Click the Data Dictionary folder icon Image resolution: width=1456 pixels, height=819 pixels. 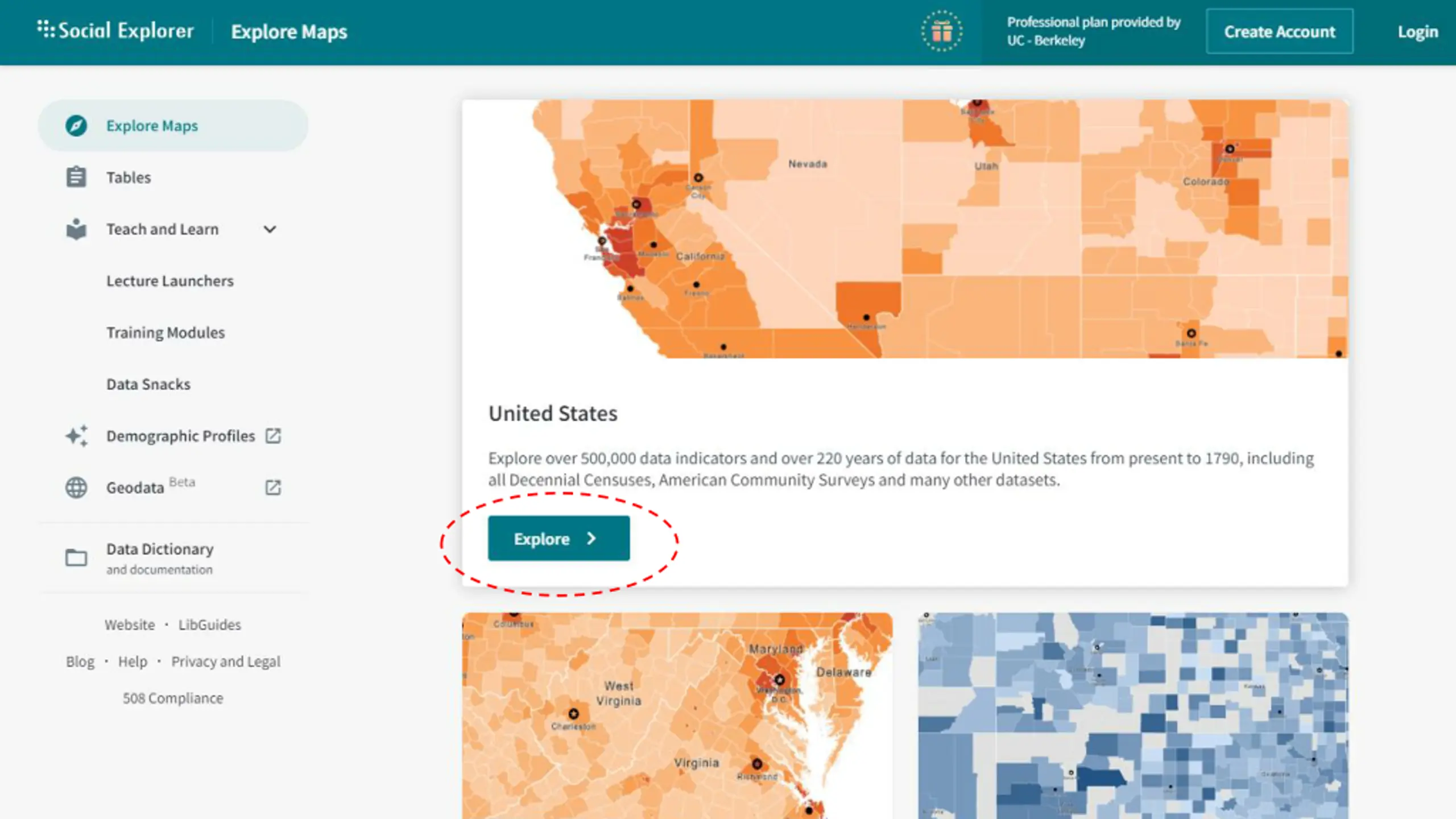click(x=76, y=558)
